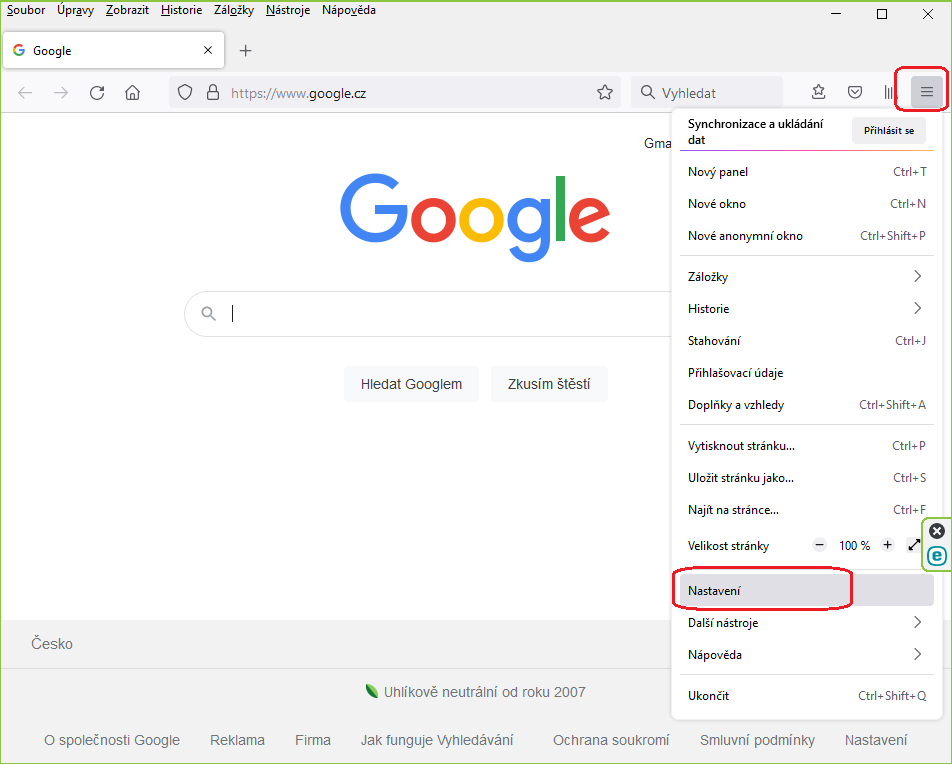
Task: Click the back navigation arrow
Action: 25,93
